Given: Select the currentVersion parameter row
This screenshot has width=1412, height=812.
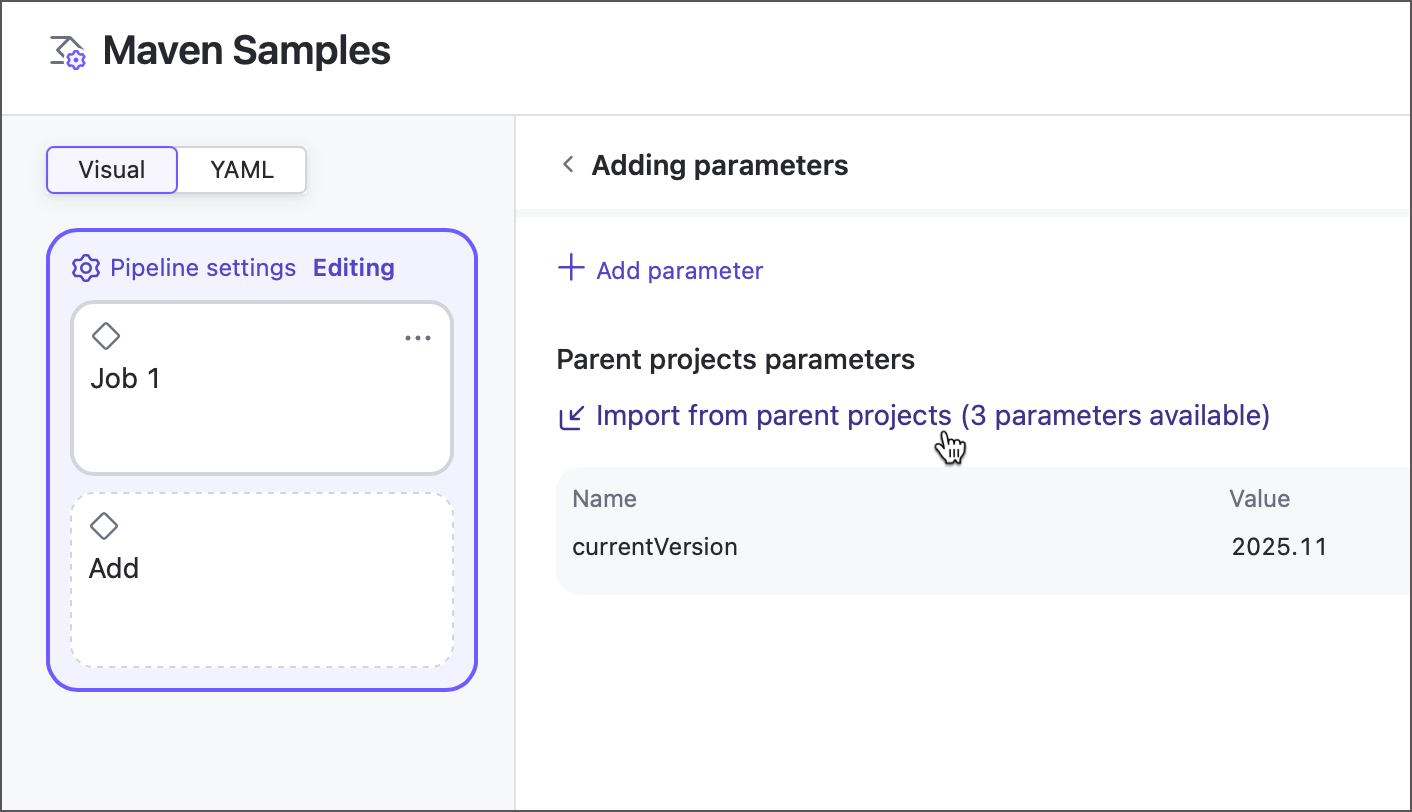Looking at the screenshot, I should click(x=654, y=547).
